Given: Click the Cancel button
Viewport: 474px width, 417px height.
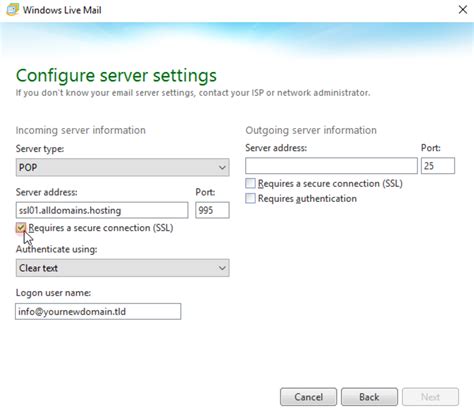Looking at the screenshot, I should (x=308, y=397).
